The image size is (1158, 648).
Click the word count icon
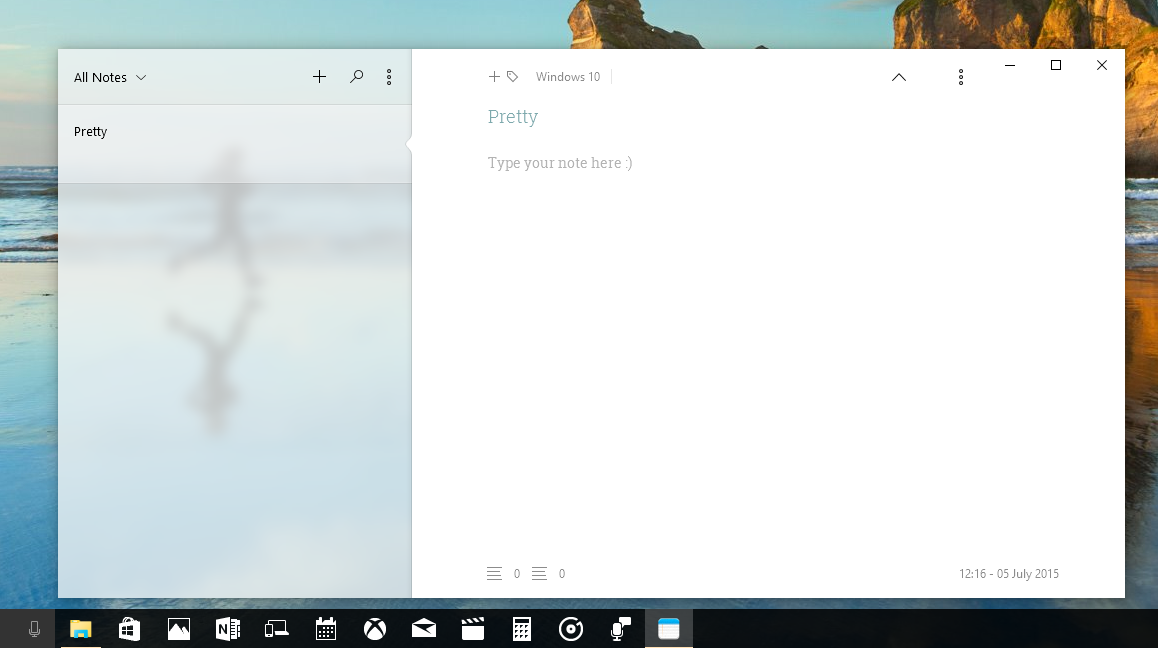pos(494,573)
